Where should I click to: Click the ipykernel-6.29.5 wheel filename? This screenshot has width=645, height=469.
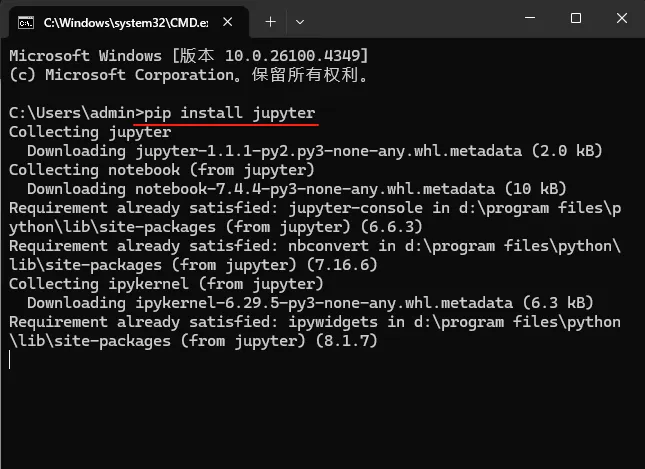coord(324,303)
